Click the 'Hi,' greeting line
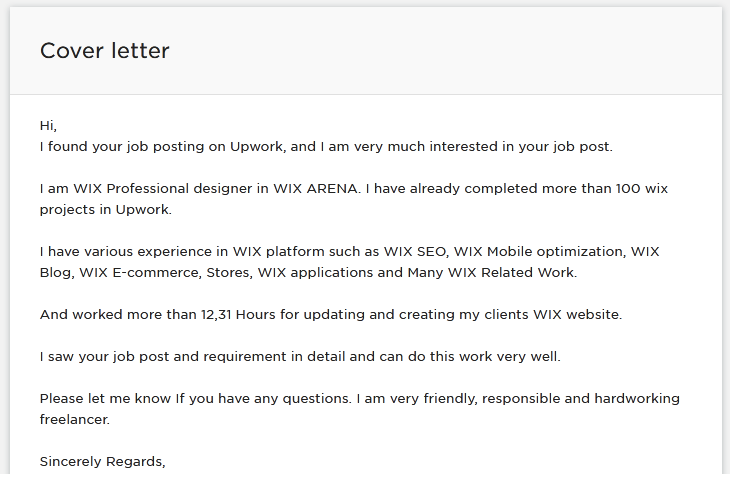The width and height of the screenshot is (730, 492). [48, 126]
